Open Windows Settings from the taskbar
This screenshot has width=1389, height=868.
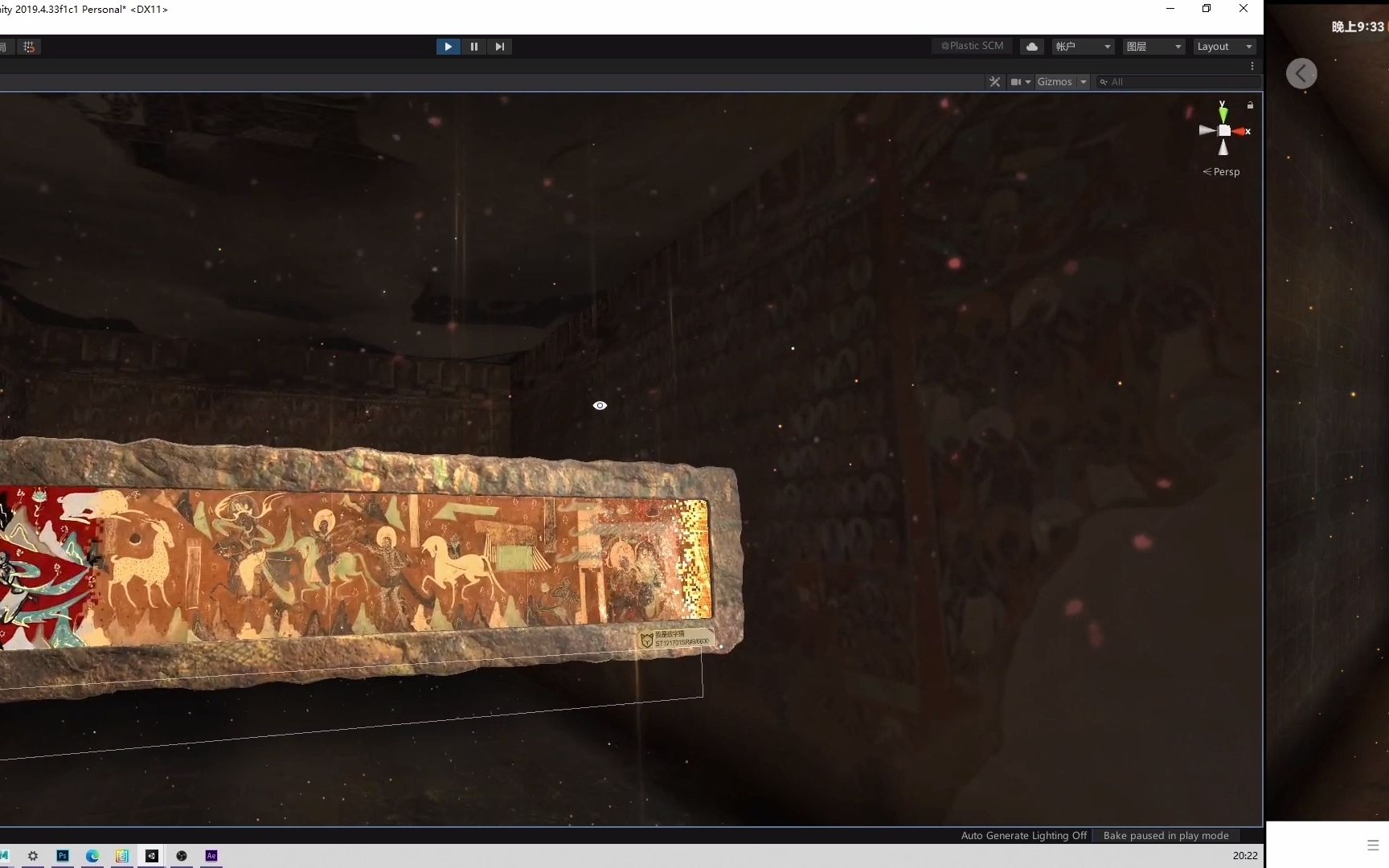tap(33, 856)
